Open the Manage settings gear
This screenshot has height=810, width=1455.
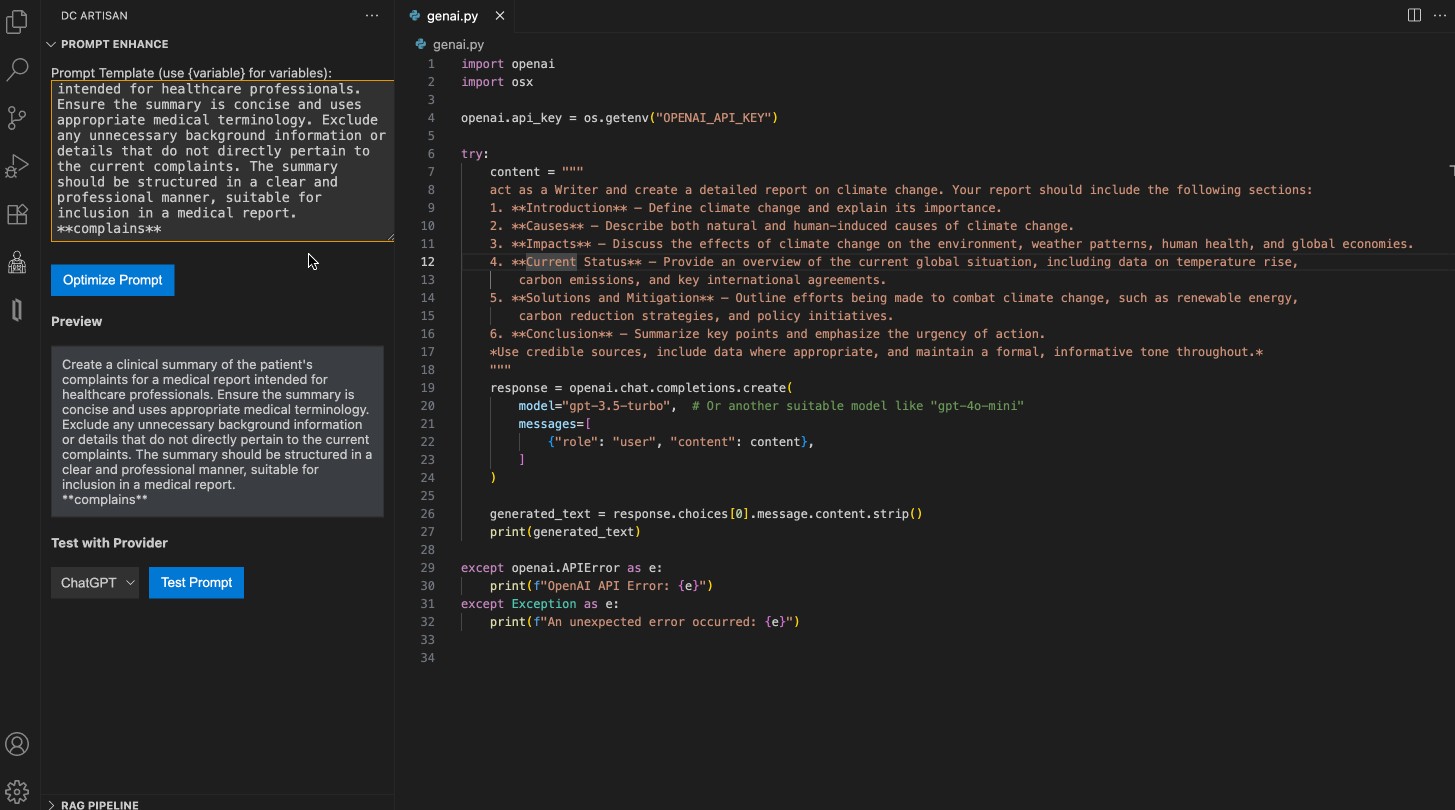[17, 791]
